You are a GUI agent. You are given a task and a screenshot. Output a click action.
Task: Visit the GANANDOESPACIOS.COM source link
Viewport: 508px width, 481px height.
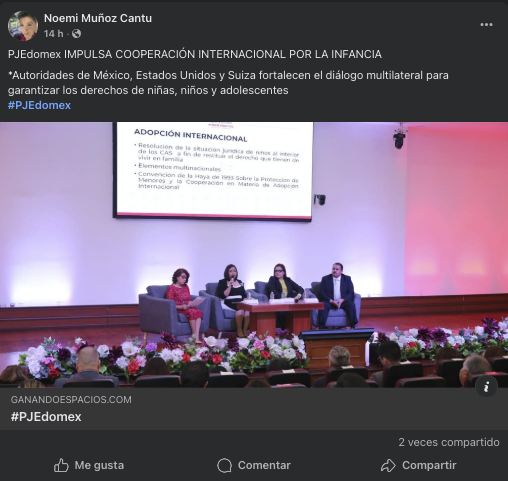[71, 400]
